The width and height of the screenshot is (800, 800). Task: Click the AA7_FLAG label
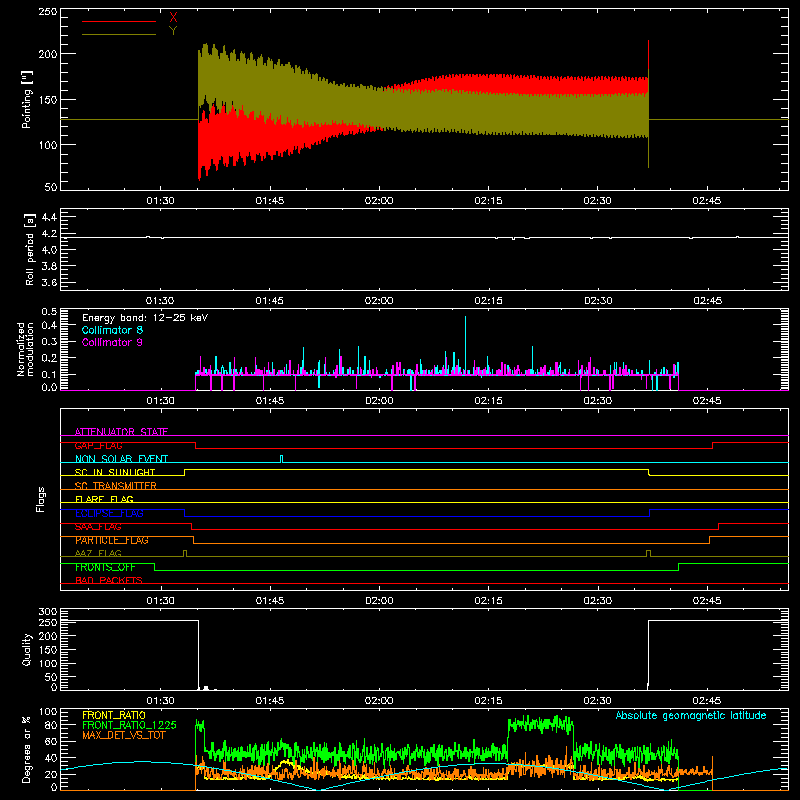tap(98, 553)
